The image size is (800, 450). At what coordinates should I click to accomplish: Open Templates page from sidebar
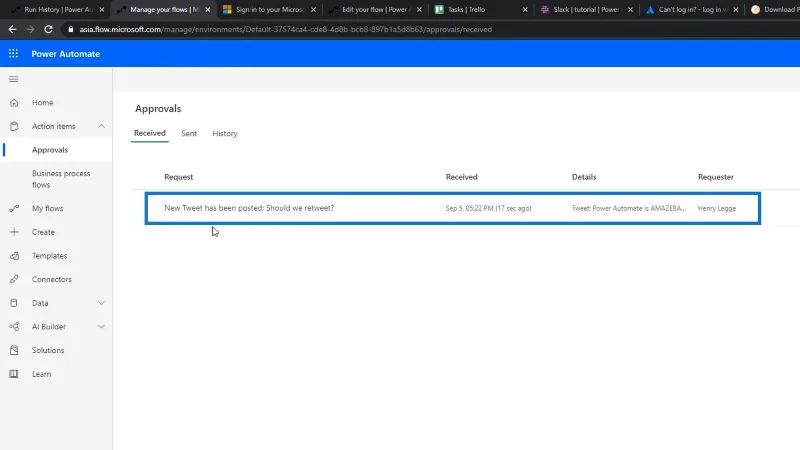[49, 256]
